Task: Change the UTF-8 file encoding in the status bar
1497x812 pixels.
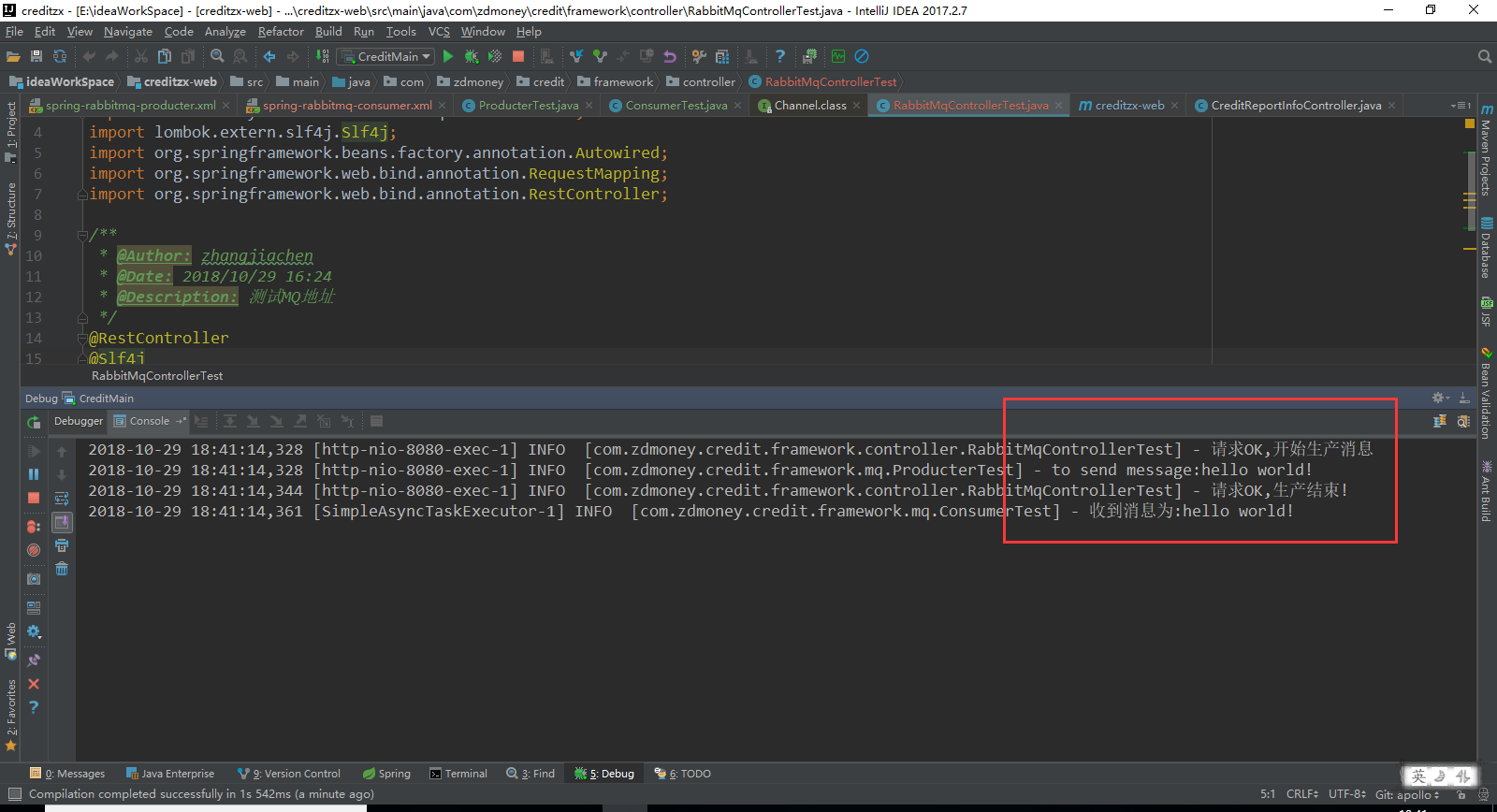Action: [1347, 794]
